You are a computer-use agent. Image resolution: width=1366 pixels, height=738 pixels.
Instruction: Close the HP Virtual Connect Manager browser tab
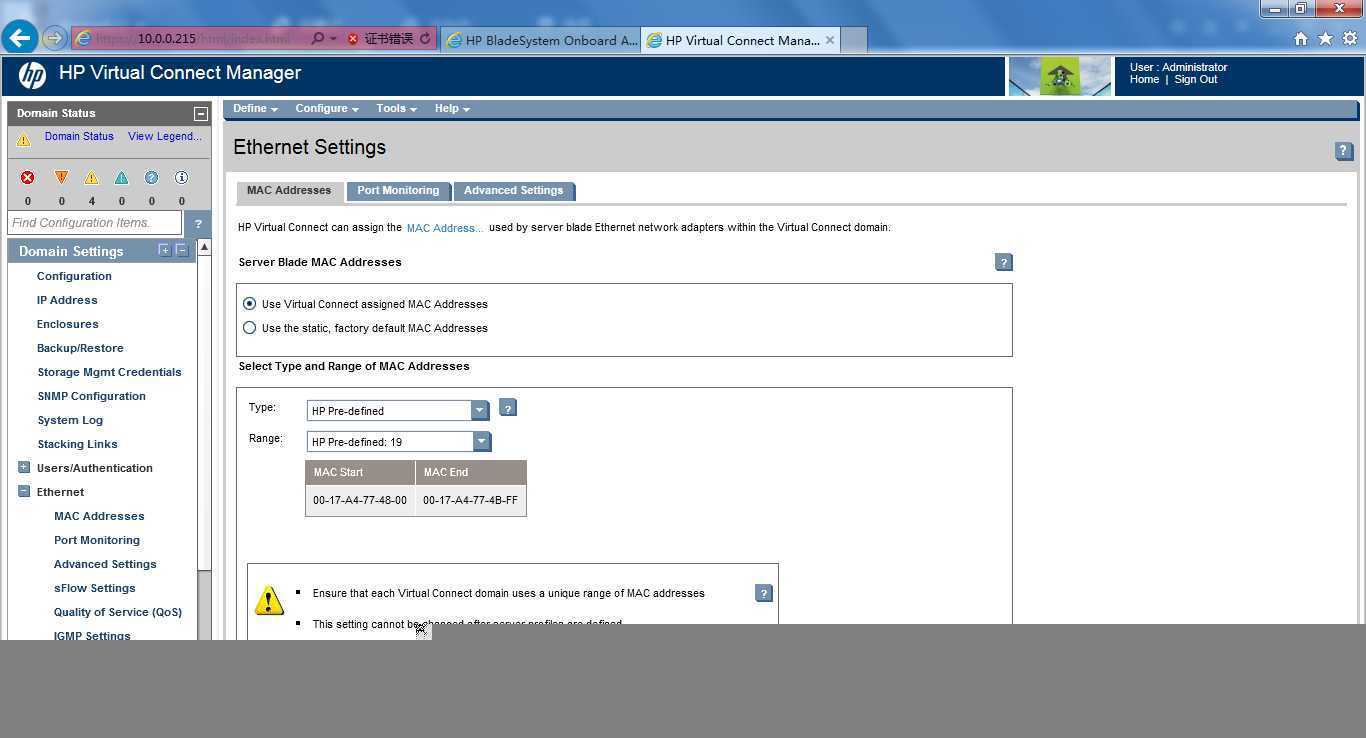pos(830,40)
